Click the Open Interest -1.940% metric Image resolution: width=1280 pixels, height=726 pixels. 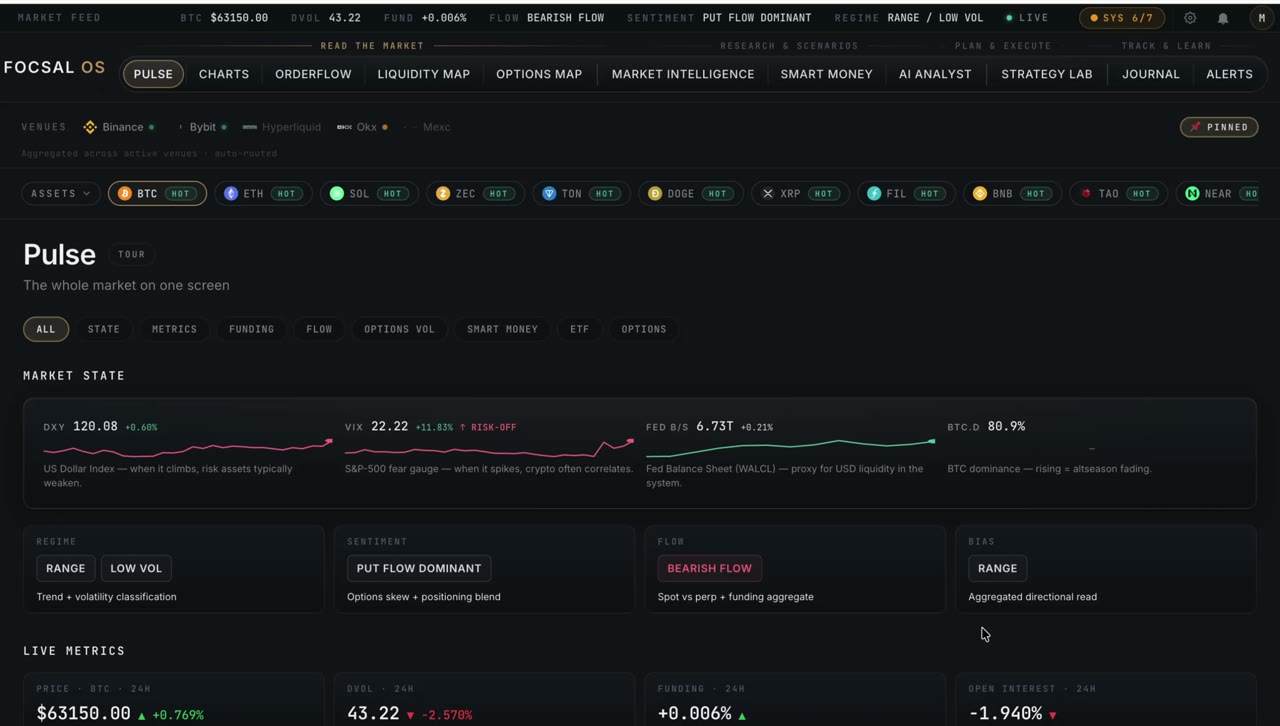tap(1006, 713)
